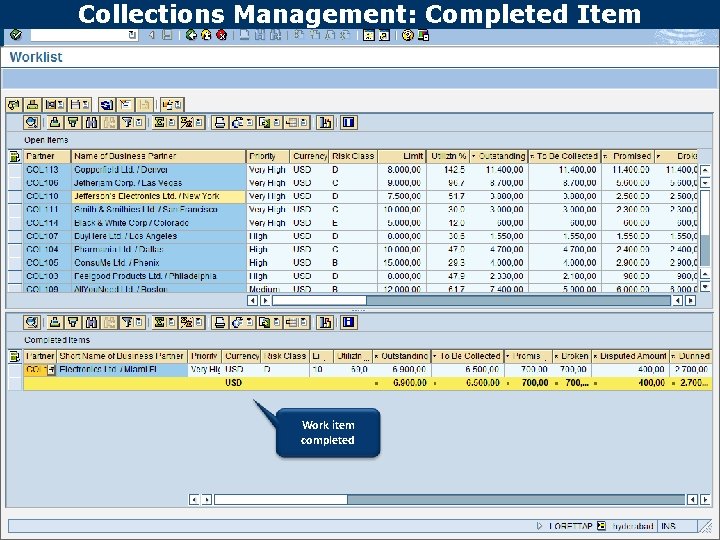The image size is (720, 540).
Task: Click binoculars Find icon in Completed Items toolbar
Action: coord(91,322)
